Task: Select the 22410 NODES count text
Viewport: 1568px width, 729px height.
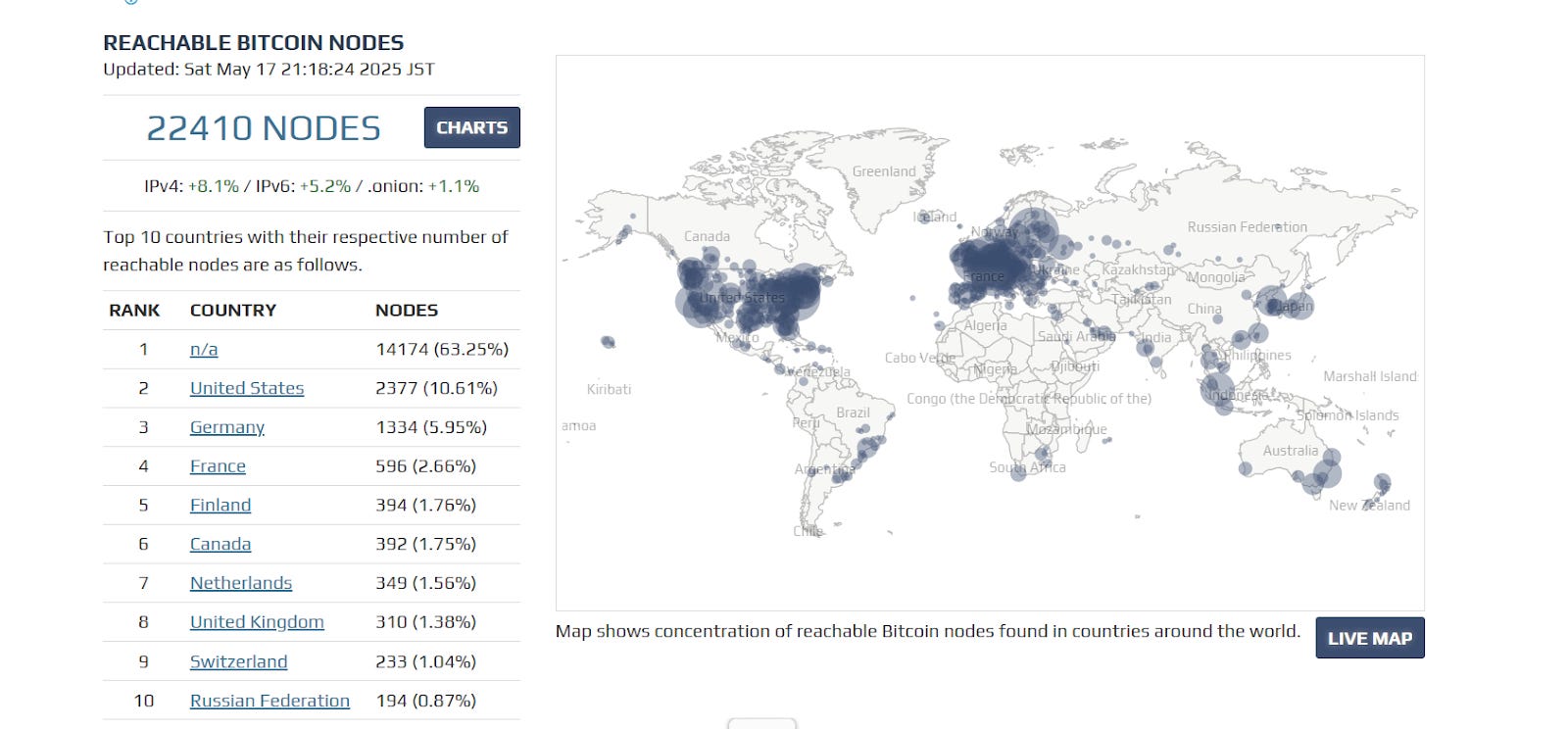Action: pyautogui.click(x=264, y=128)
